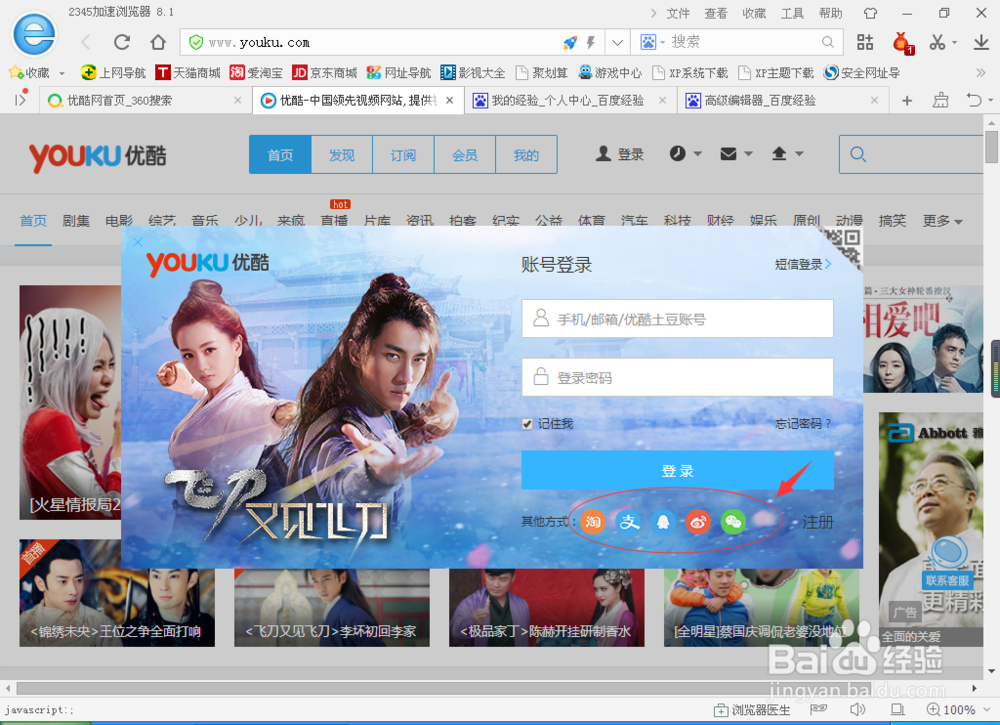Open the 收藏 favorites star bookmark

coord(29,73)
